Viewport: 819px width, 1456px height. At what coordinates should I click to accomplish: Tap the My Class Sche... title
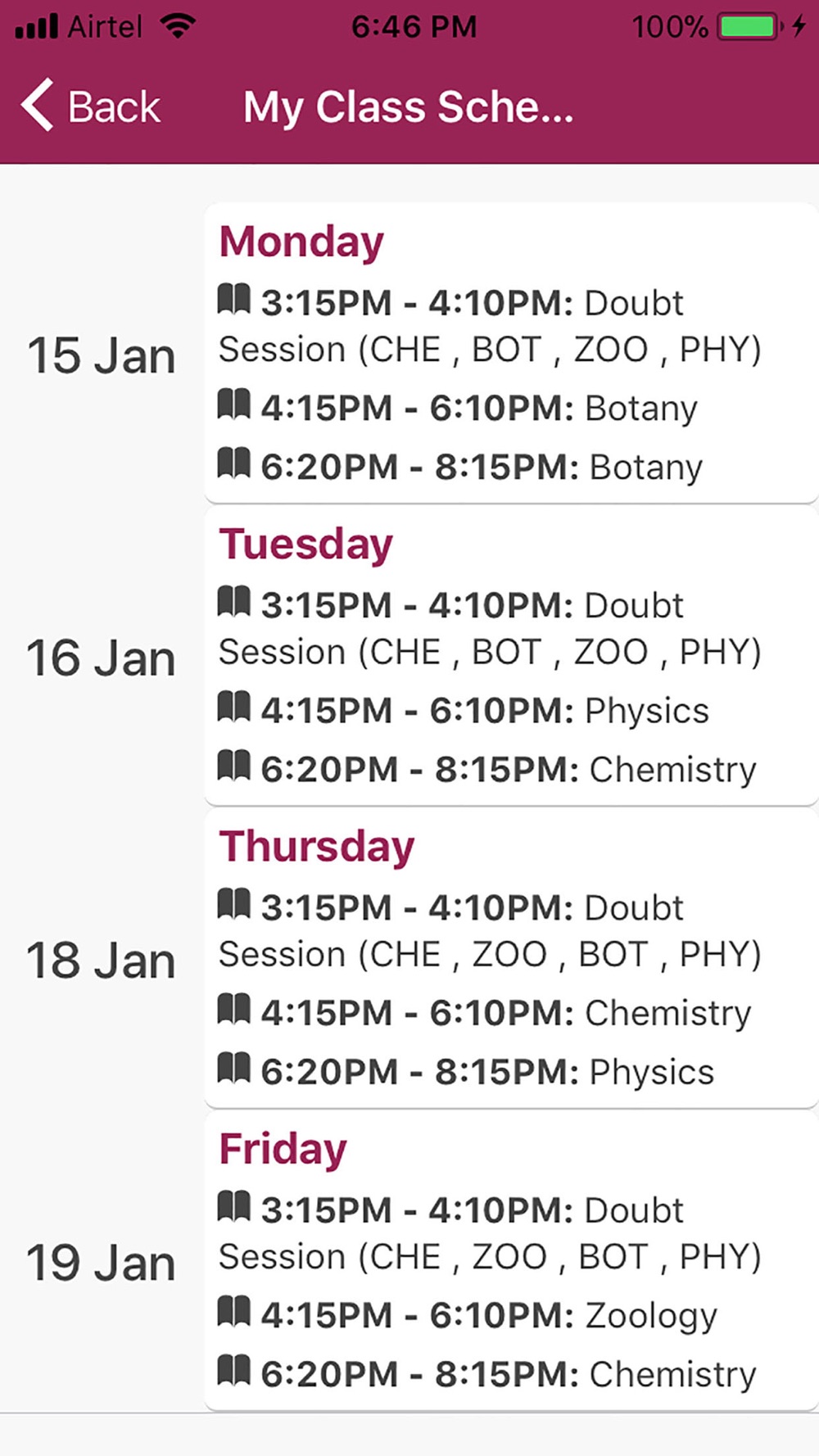[408, 108]
